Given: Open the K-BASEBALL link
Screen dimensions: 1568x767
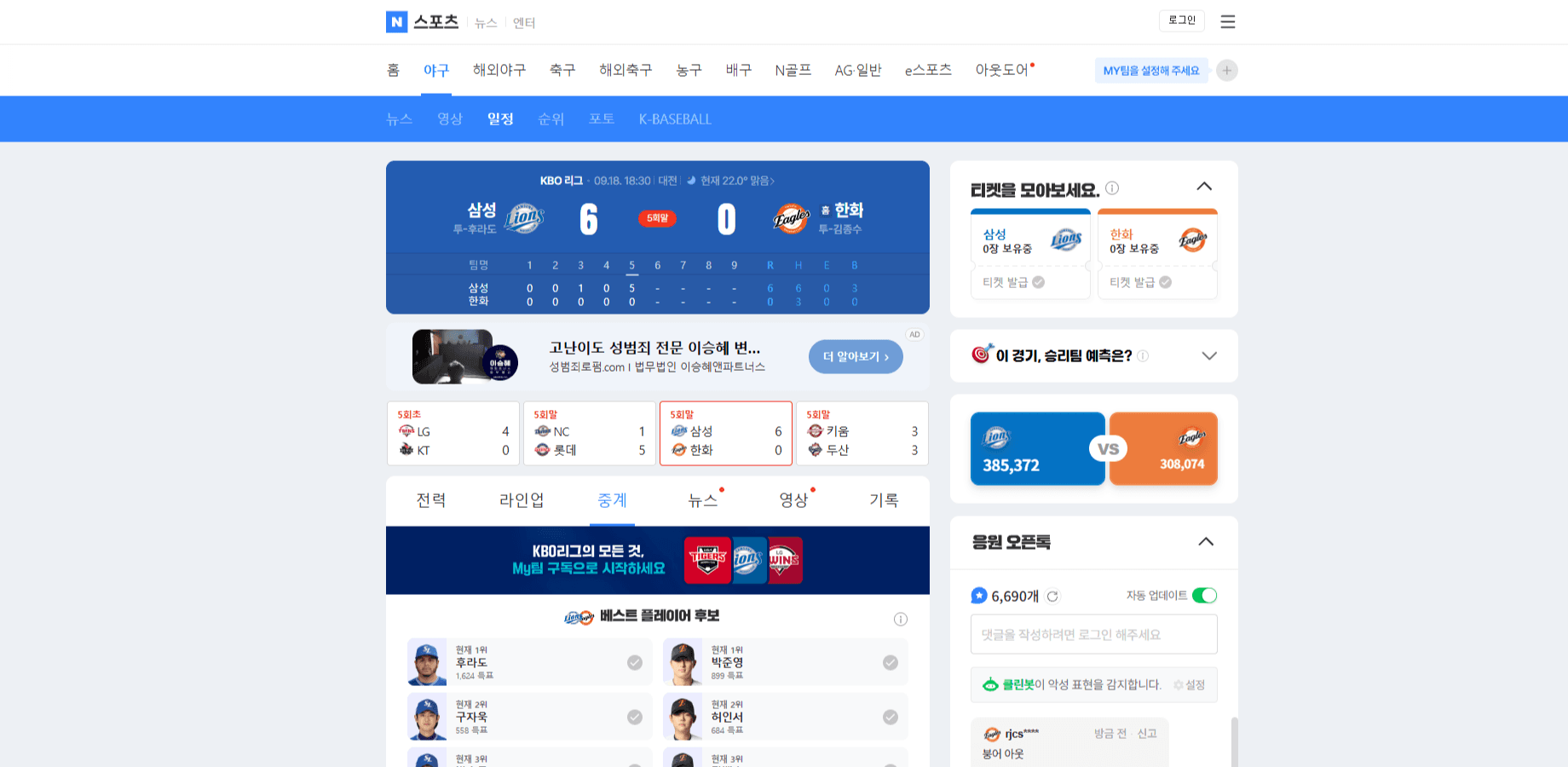Looking at the screenshot, I should pyautogui.click(x=675, y=119).
